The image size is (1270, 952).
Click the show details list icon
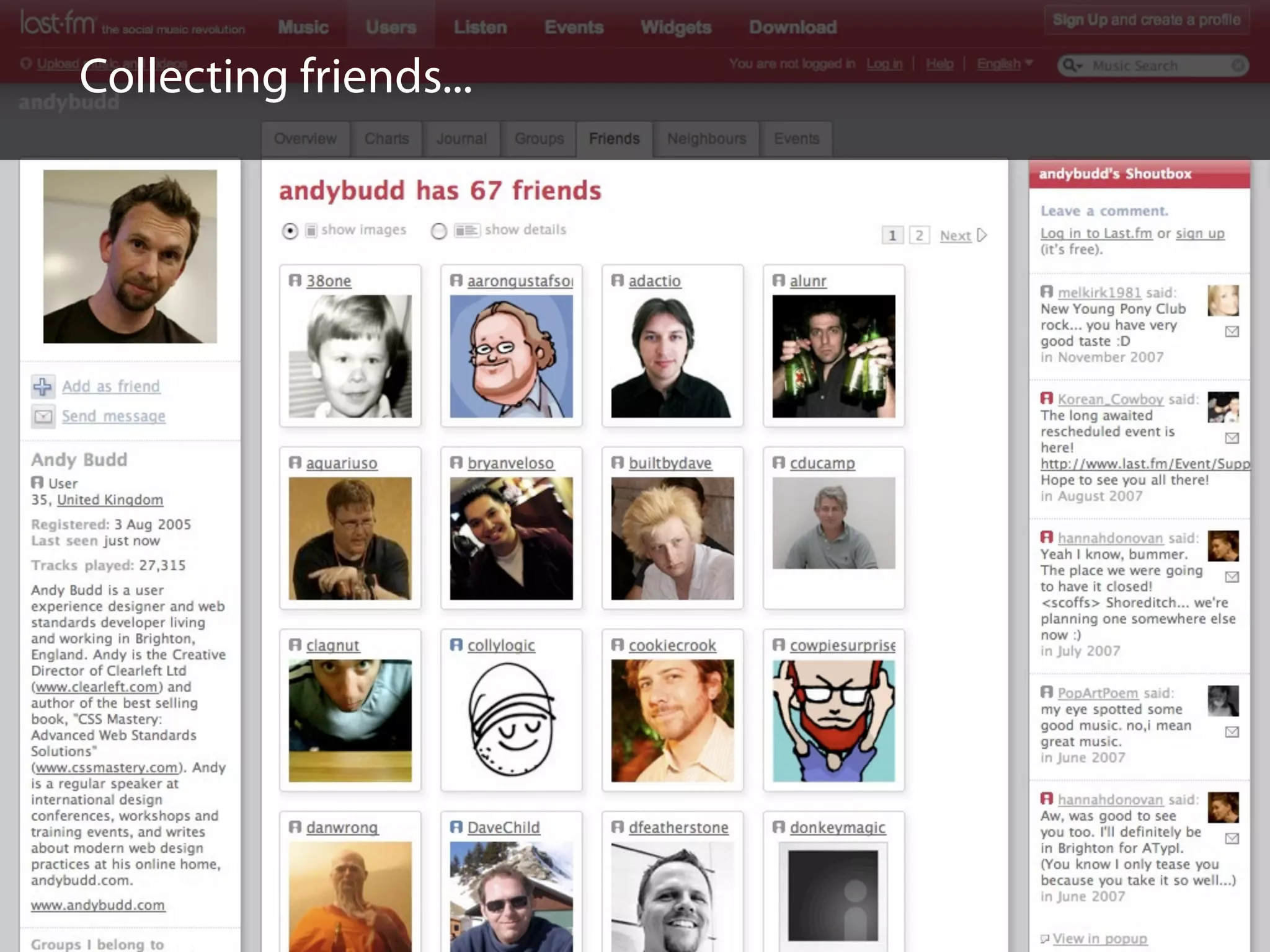tap(466, 231)
